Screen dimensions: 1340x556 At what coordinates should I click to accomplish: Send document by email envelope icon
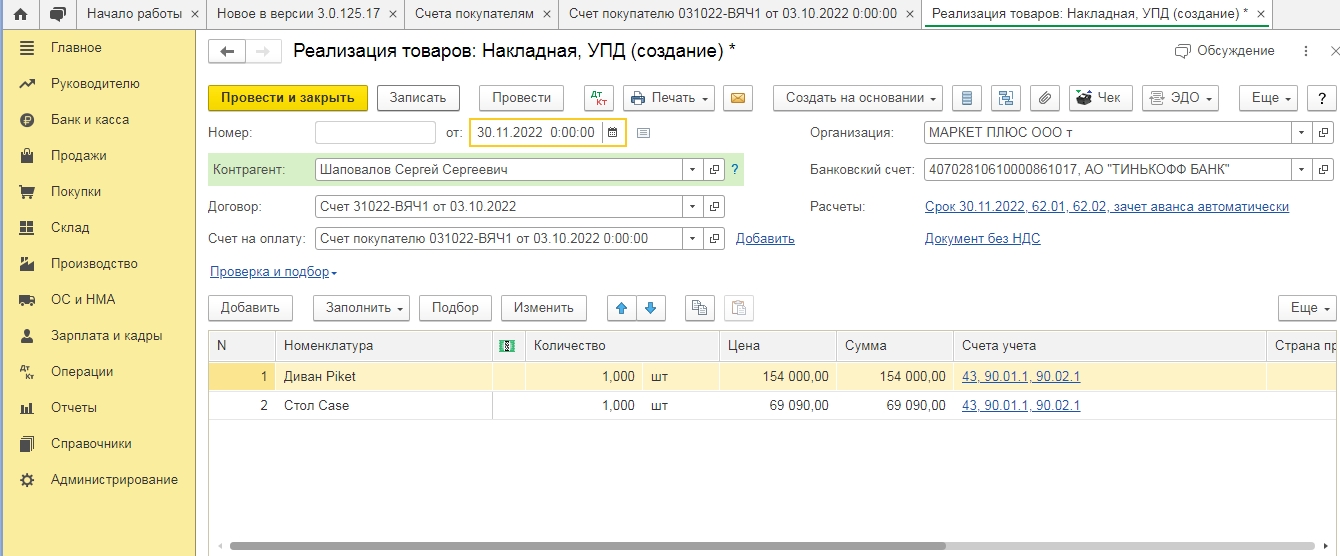click(738, 98)
